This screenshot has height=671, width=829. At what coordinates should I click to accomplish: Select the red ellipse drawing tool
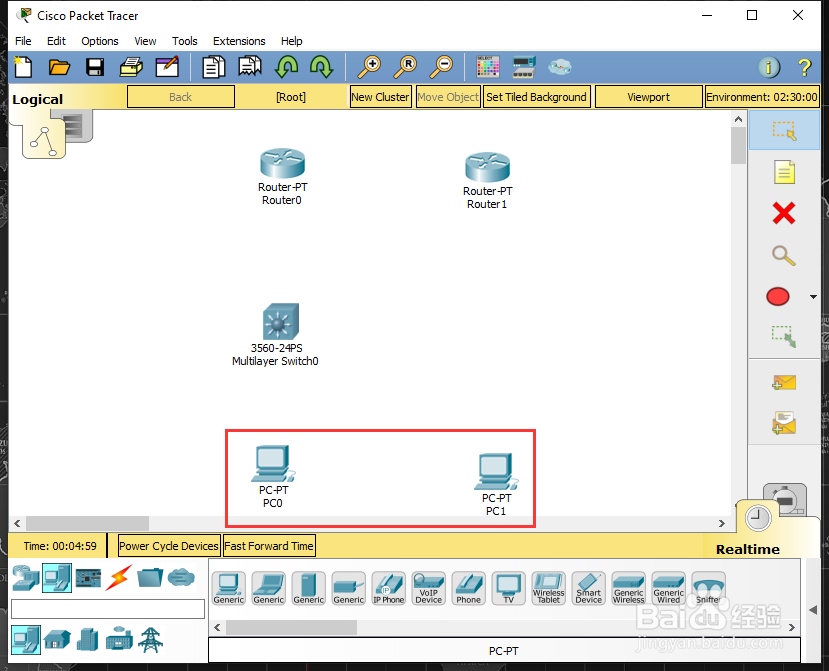778,297
